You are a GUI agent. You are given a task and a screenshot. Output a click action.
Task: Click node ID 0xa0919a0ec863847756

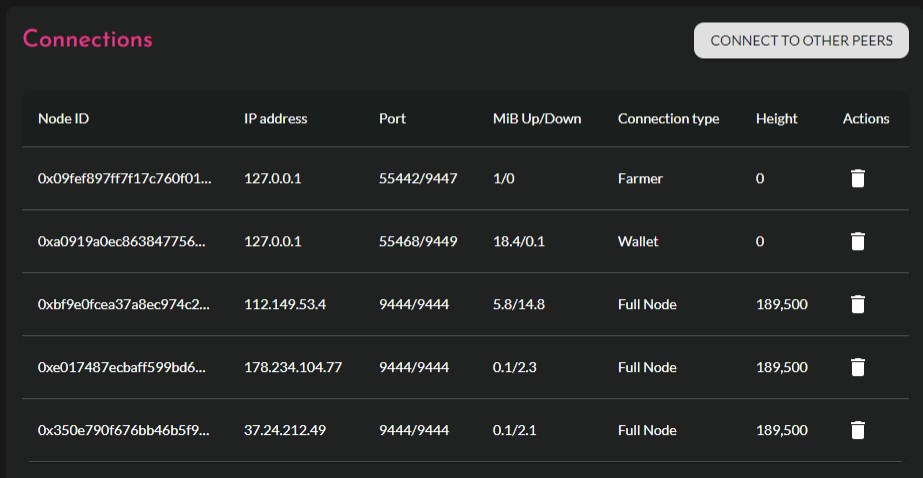pyautogui.click(x=122, y=241)
